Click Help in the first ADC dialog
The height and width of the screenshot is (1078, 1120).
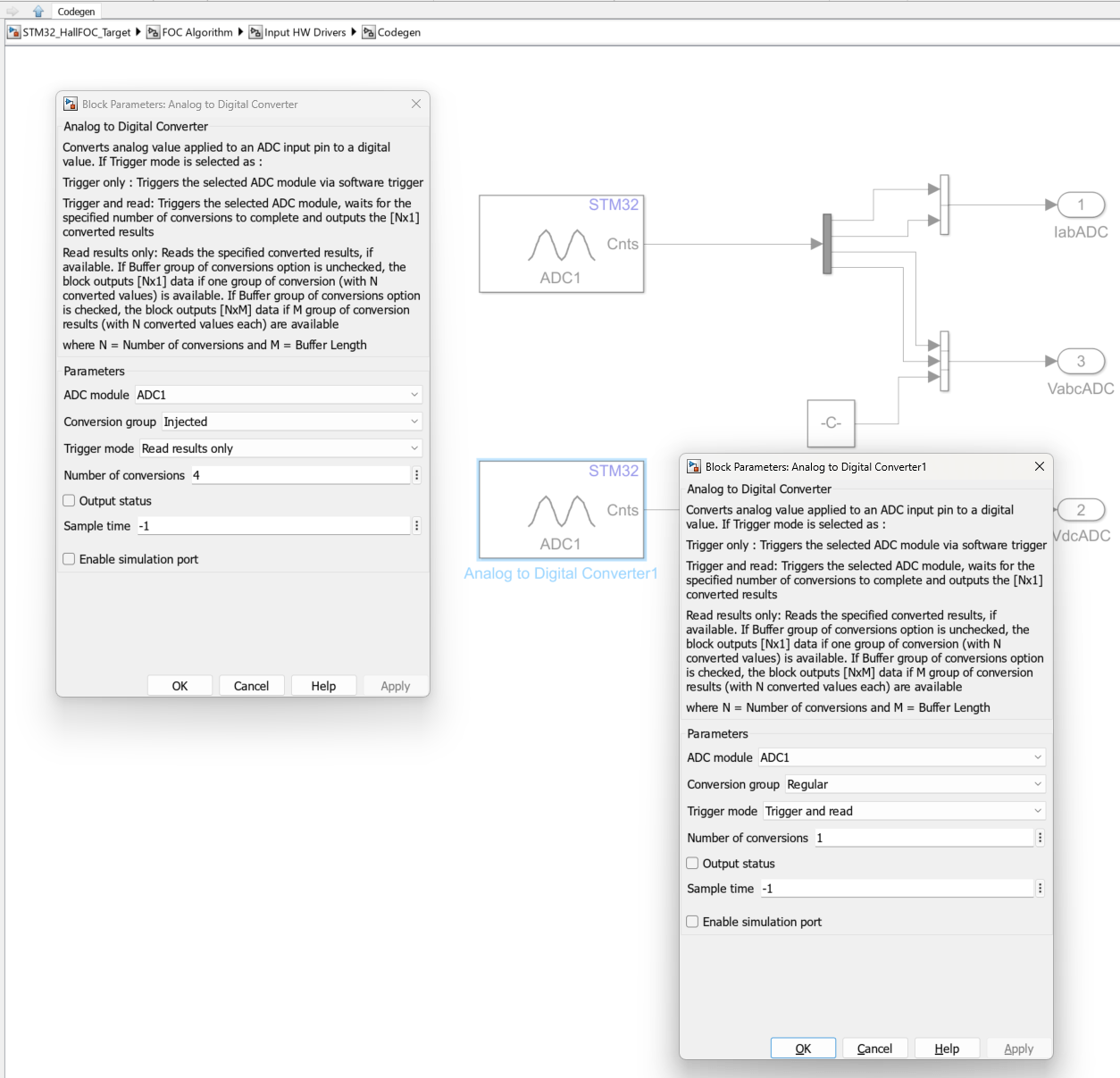point(323,685)
